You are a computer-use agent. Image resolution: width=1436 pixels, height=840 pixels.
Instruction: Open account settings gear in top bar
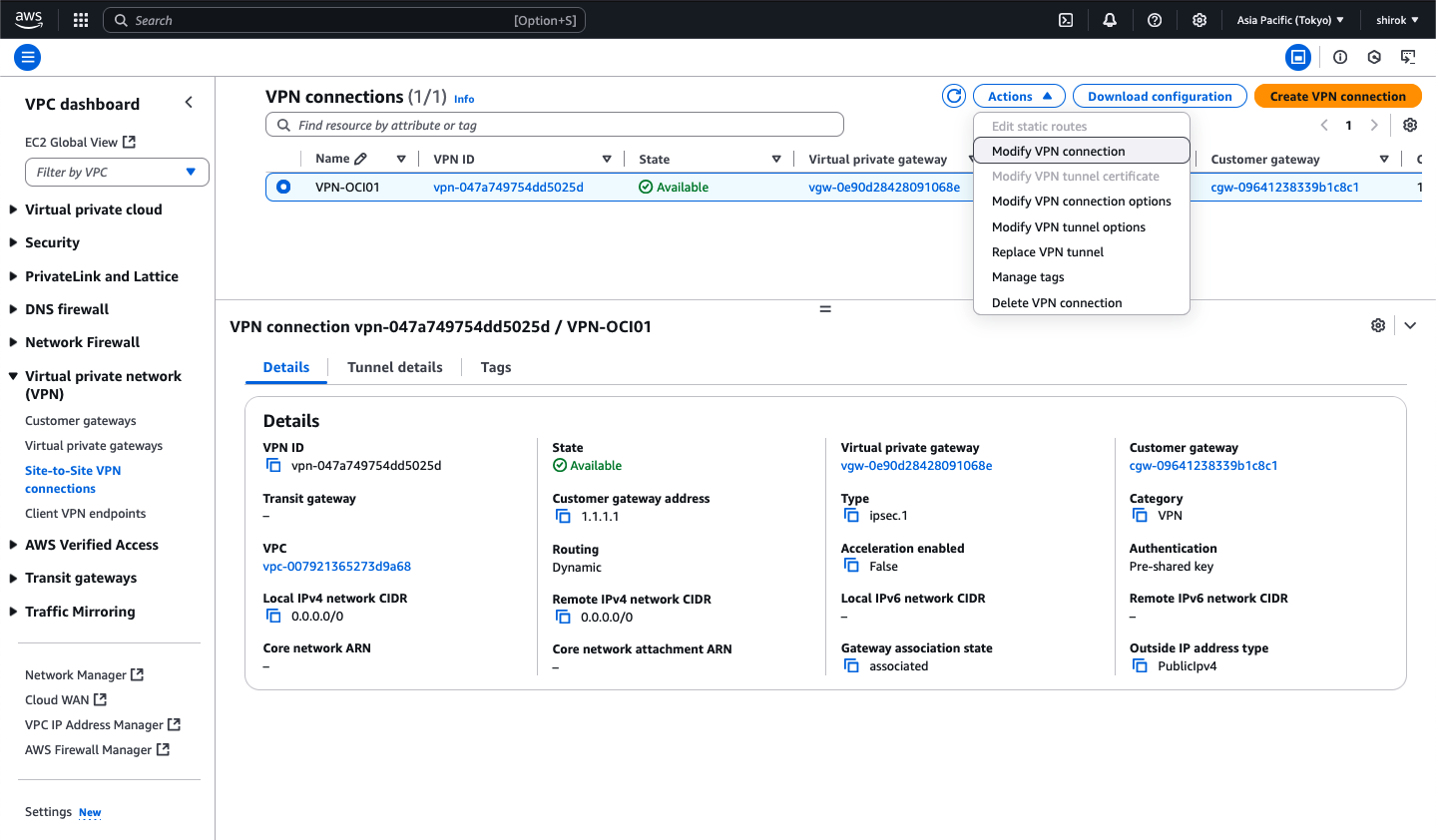1199,19
